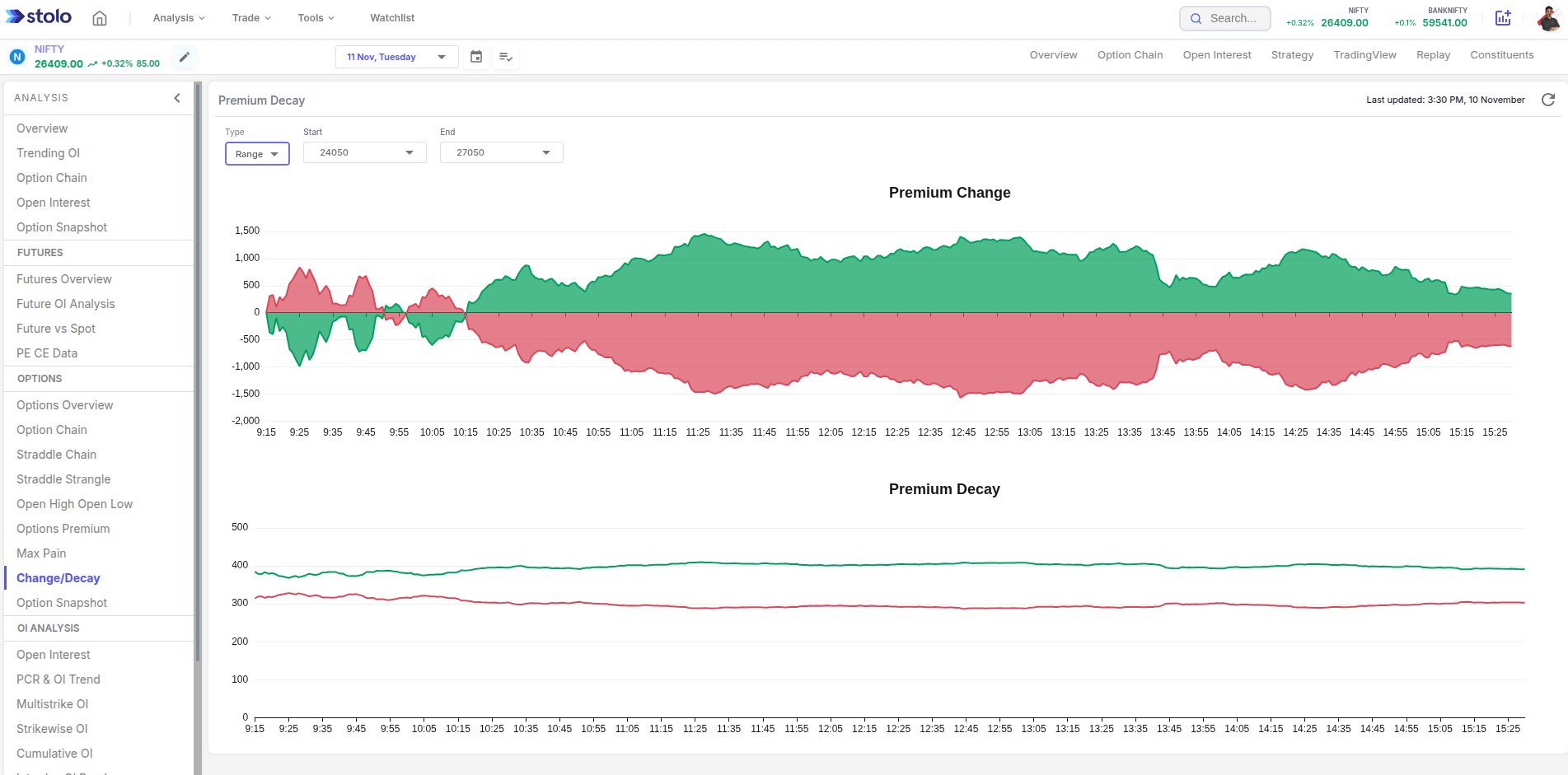Switch to the Option Chain tab

1130,55
